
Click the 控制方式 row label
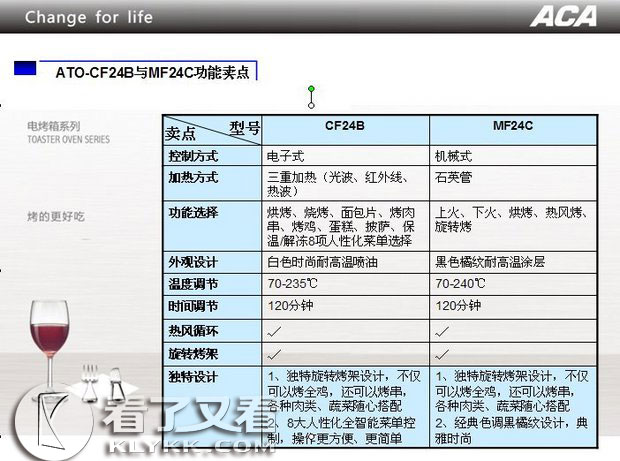pyautogui.click(x=193, y=156)
